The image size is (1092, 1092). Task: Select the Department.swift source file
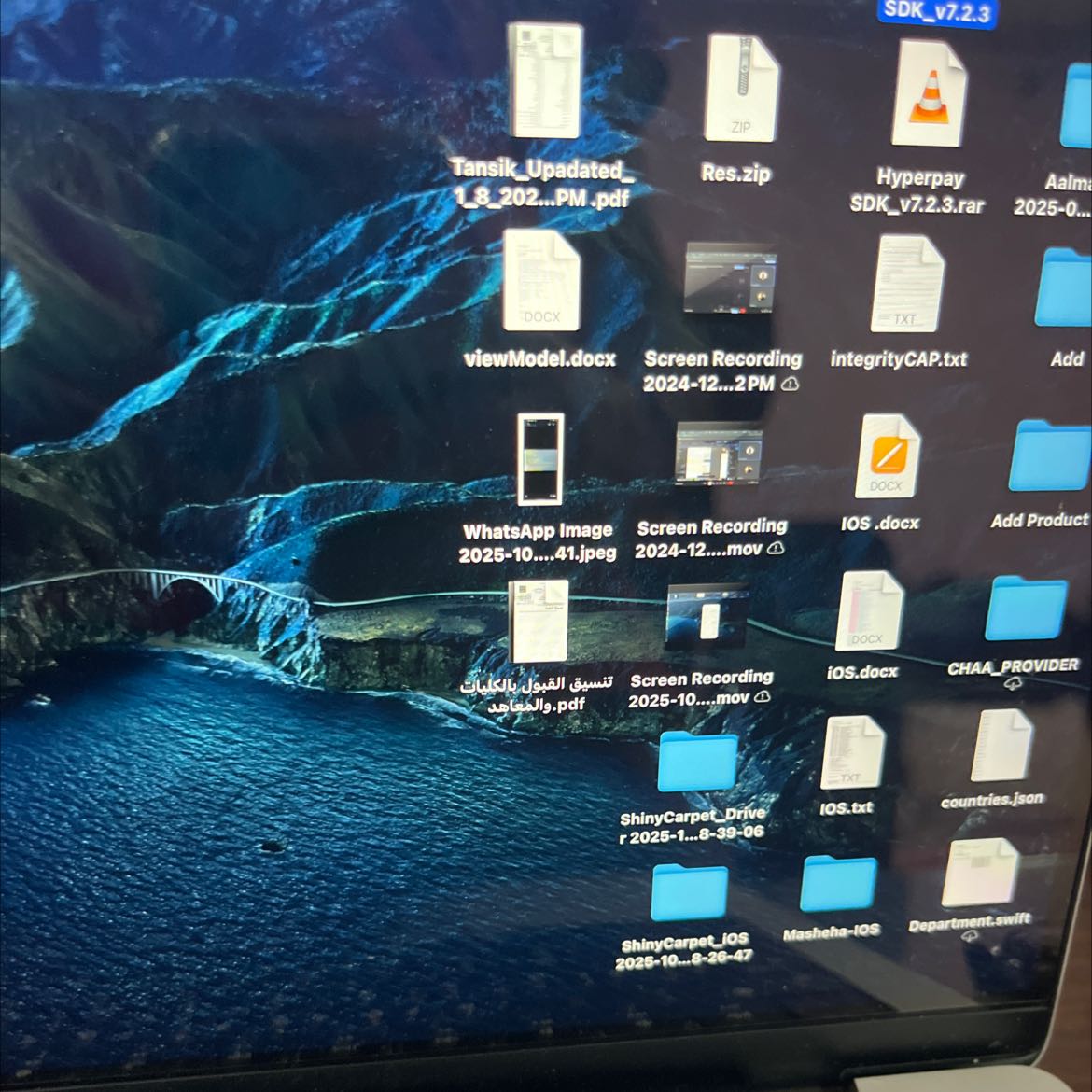click(979, 874)
